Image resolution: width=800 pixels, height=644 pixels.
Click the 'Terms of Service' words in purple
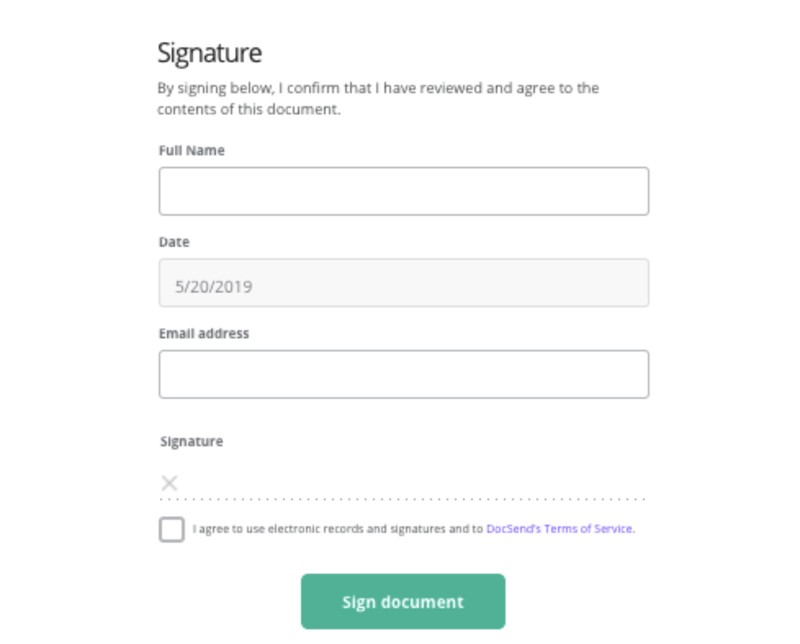coord(588,529)
